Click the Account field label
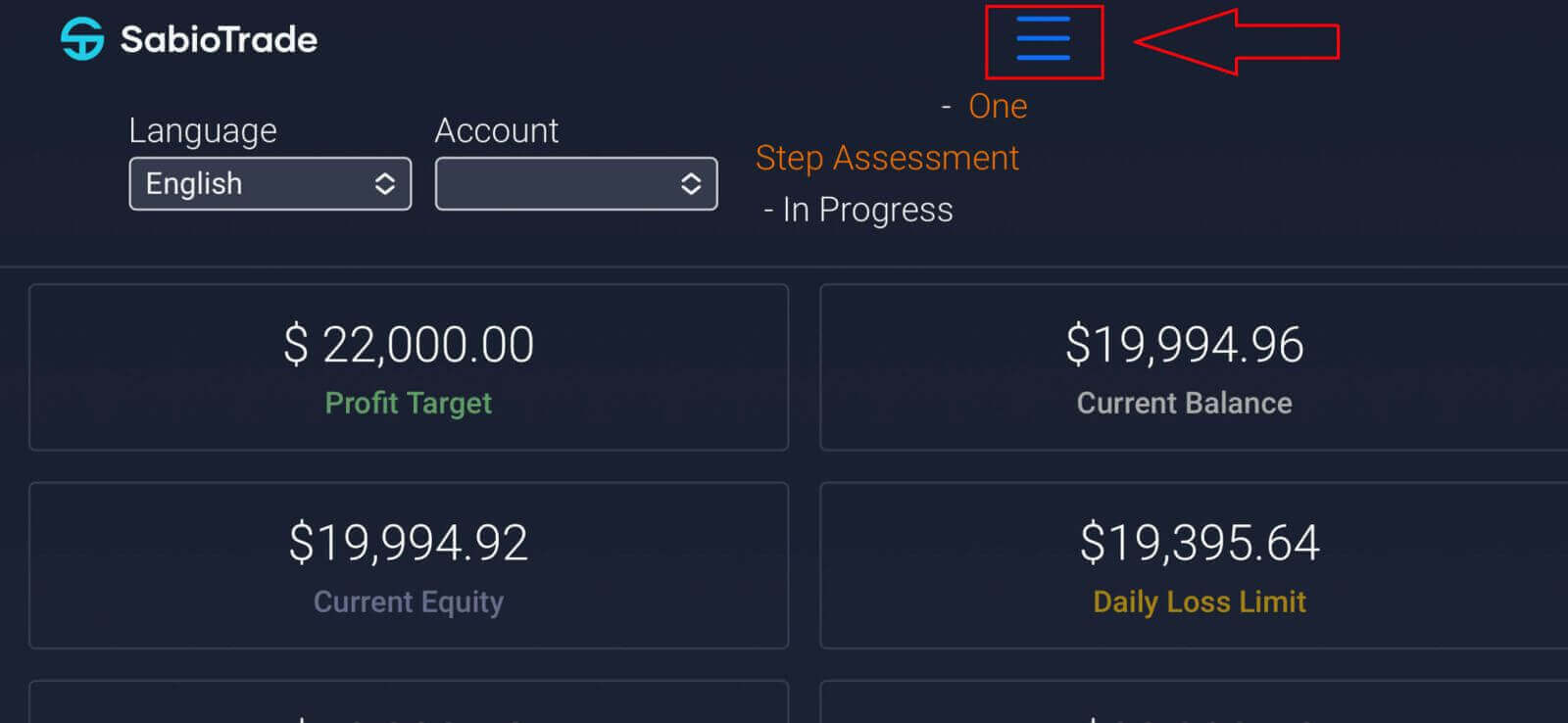 point(497,130)
